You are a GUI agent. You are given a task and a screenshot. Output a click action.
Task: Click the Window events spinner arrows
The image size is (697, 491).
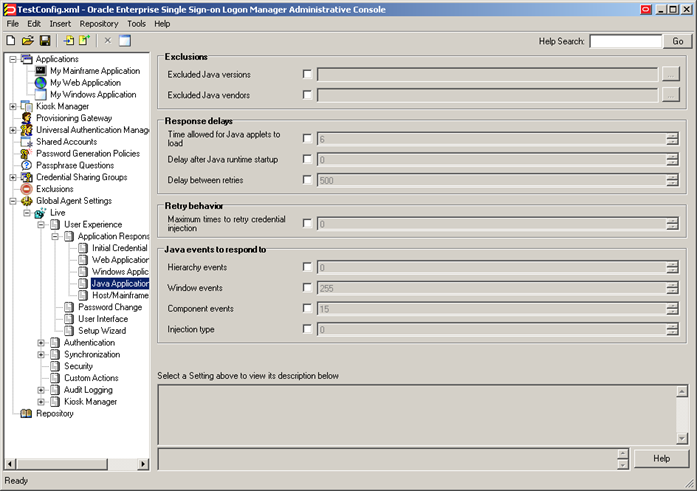tap(672, 288)
